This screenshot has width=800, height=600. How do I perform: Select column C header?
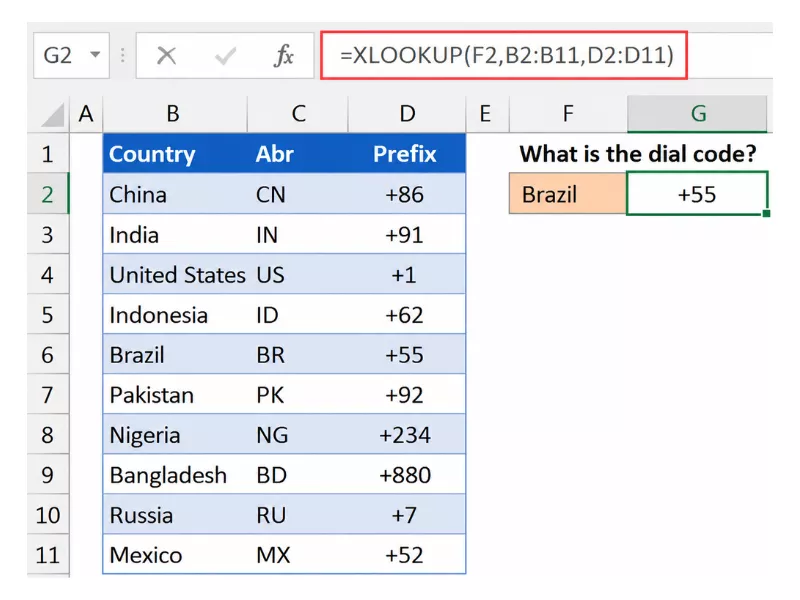click(298, 114)
